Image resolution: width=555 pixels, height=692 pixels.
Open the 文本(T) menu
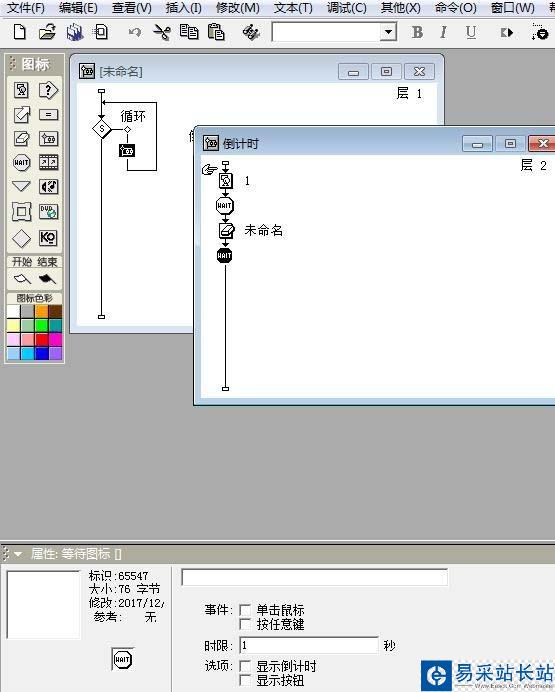pyautogui.click(x=293, y=8)
